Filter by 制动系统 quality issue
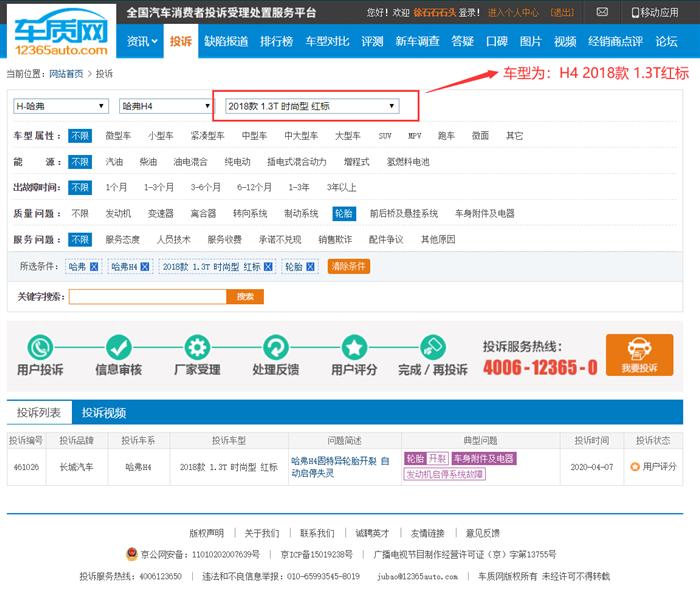The image size is (700, 590). tap(301, 213)
